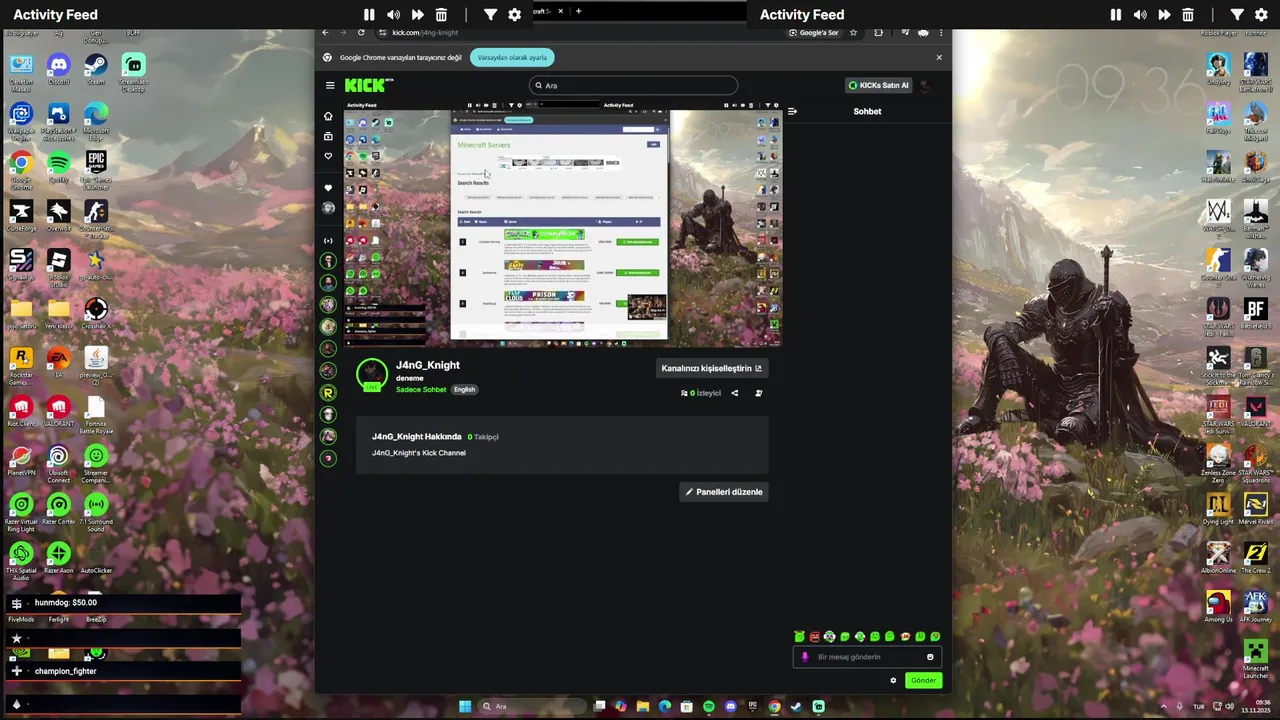Image resolution: width=1280 pixels, height=720 pixels.
Task: Skip forward in left Activity Feed
Action: pos(417,15)
